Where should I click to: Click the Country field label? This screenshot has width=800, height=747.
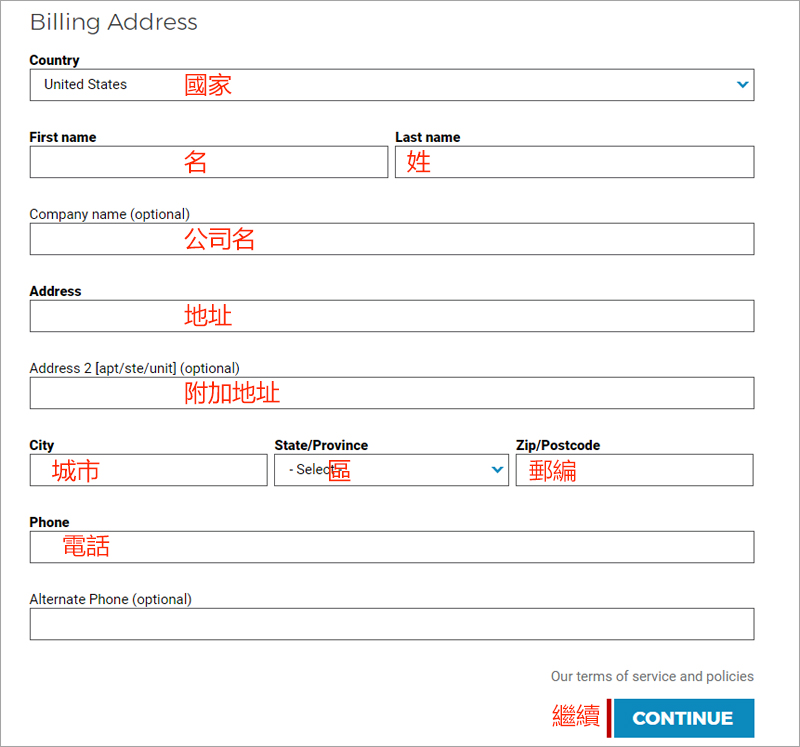point(55,60)
